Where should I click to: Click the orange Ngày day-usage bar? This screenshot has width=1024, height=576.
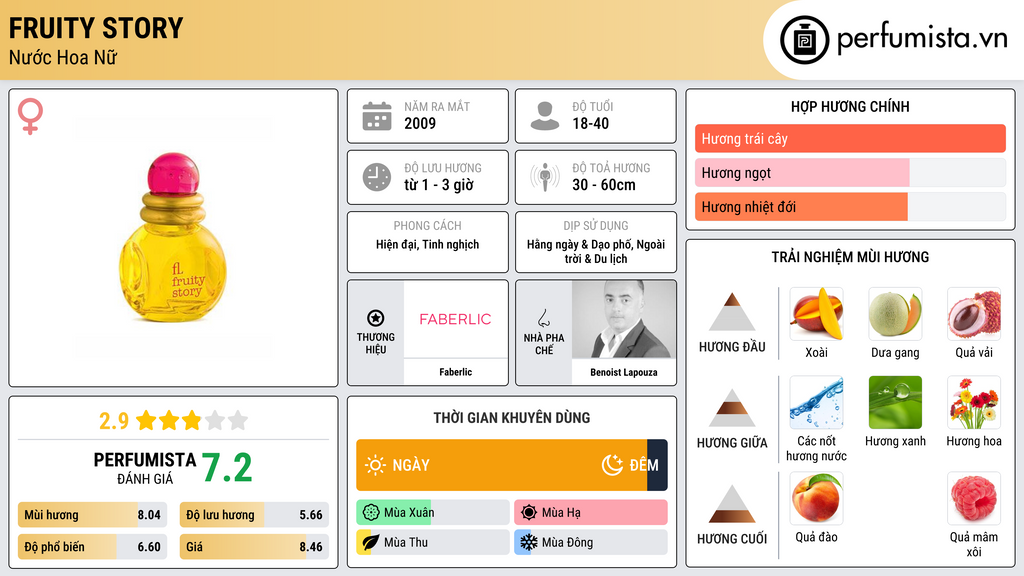point(502,465)
